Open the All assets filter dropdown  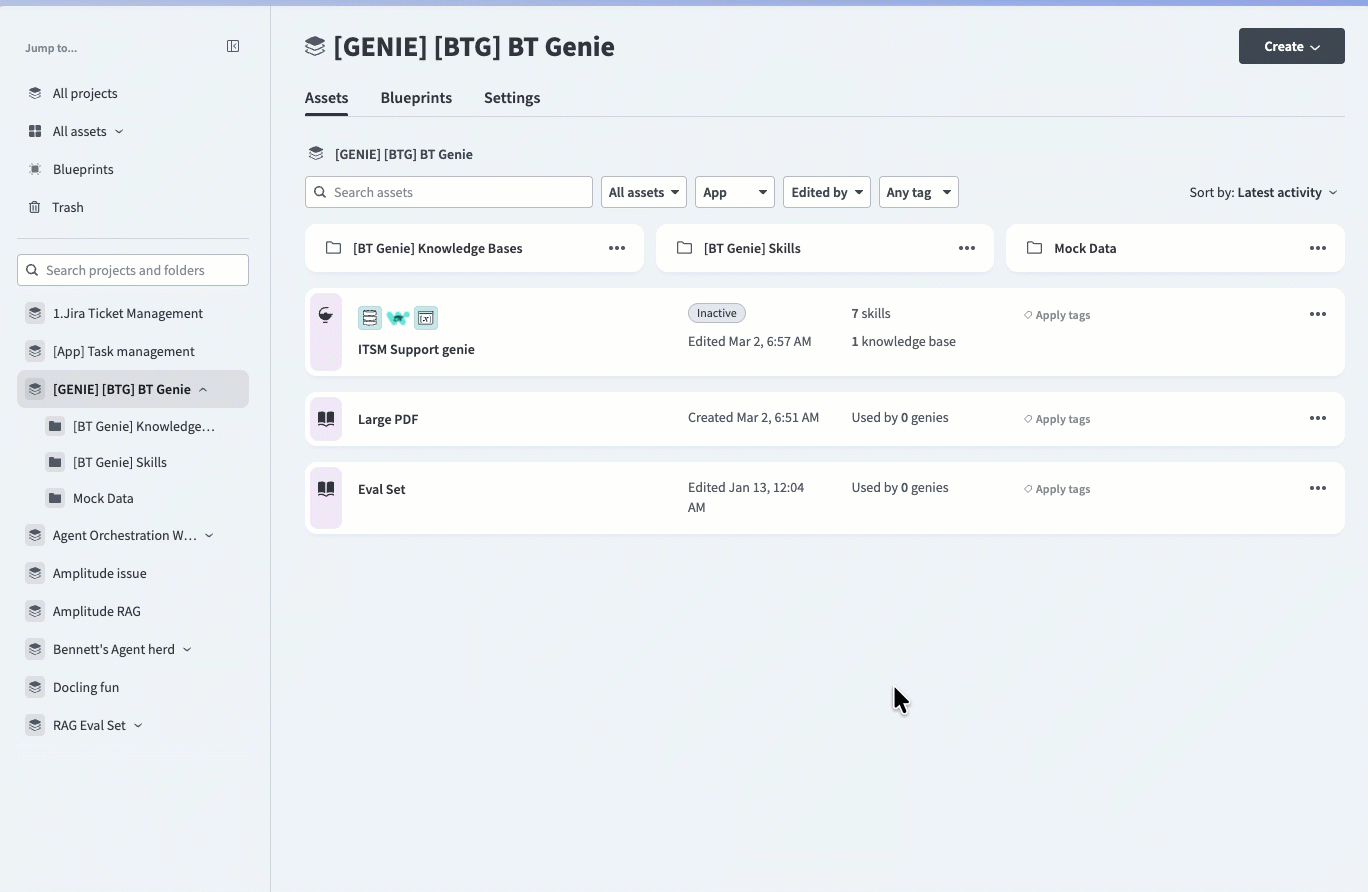coord(643,192)
